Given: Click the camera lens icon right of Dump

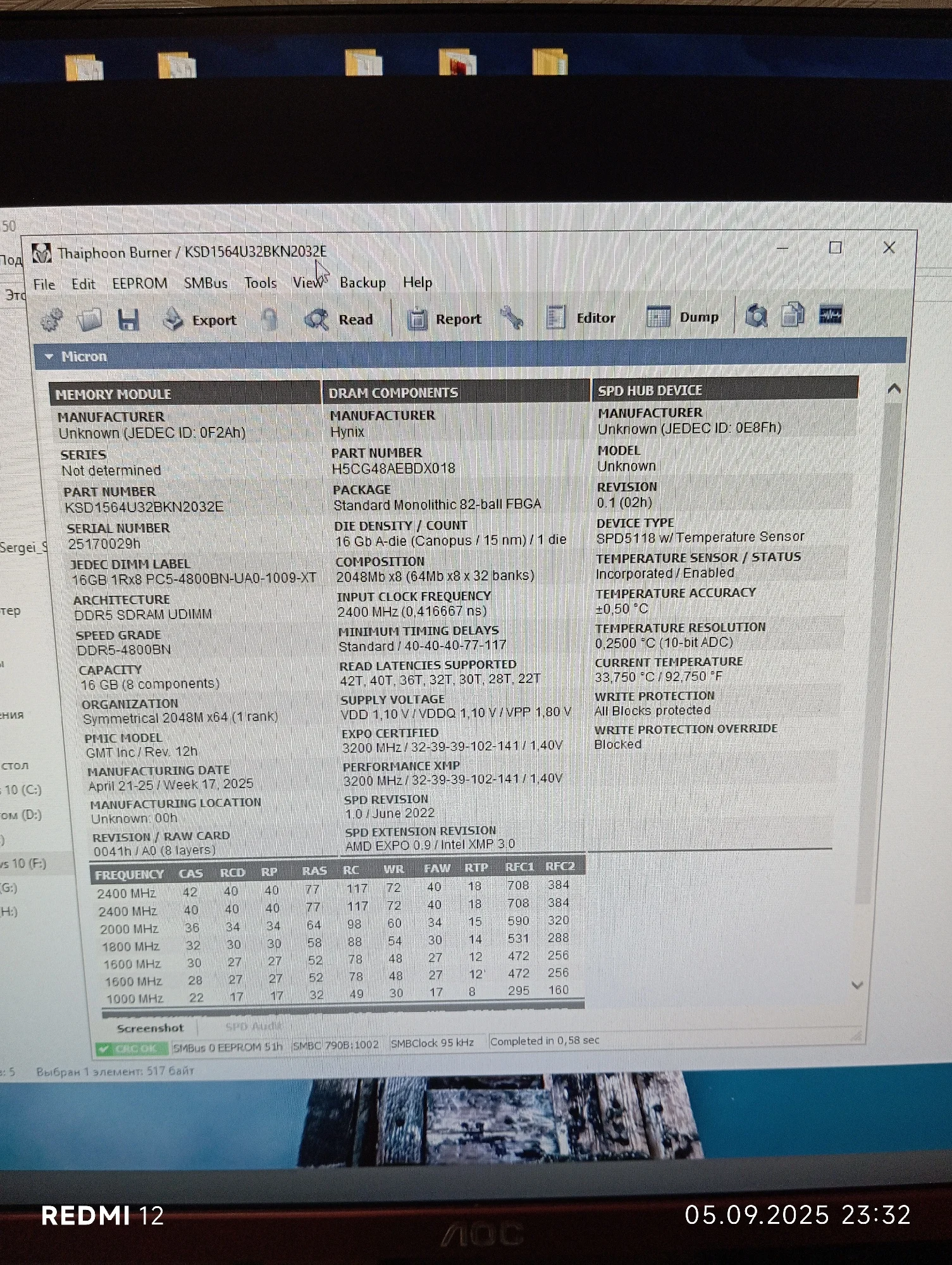Looking at the screenshot, I should [756, 315].
